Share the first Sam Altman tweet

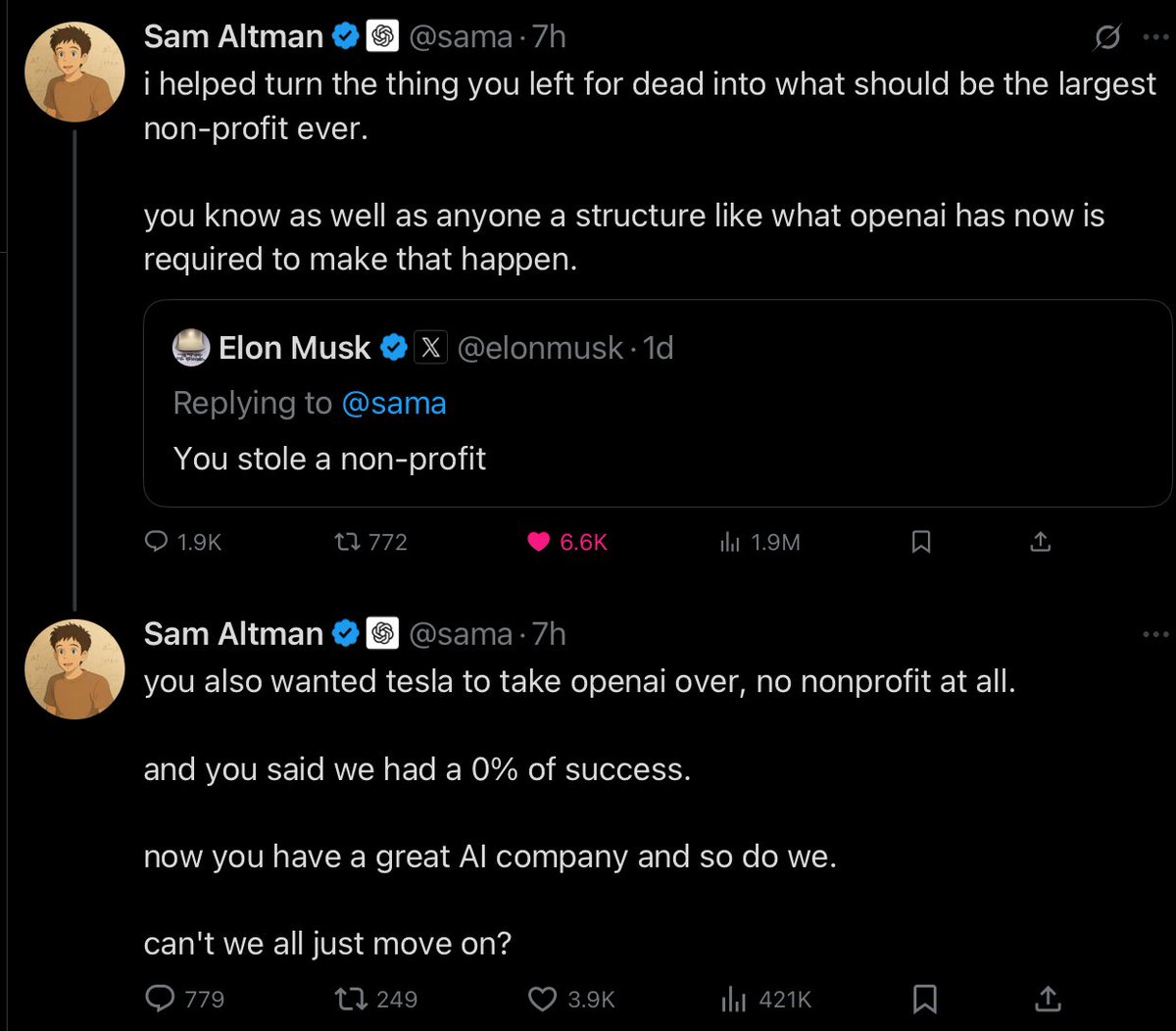point(1041,541)
